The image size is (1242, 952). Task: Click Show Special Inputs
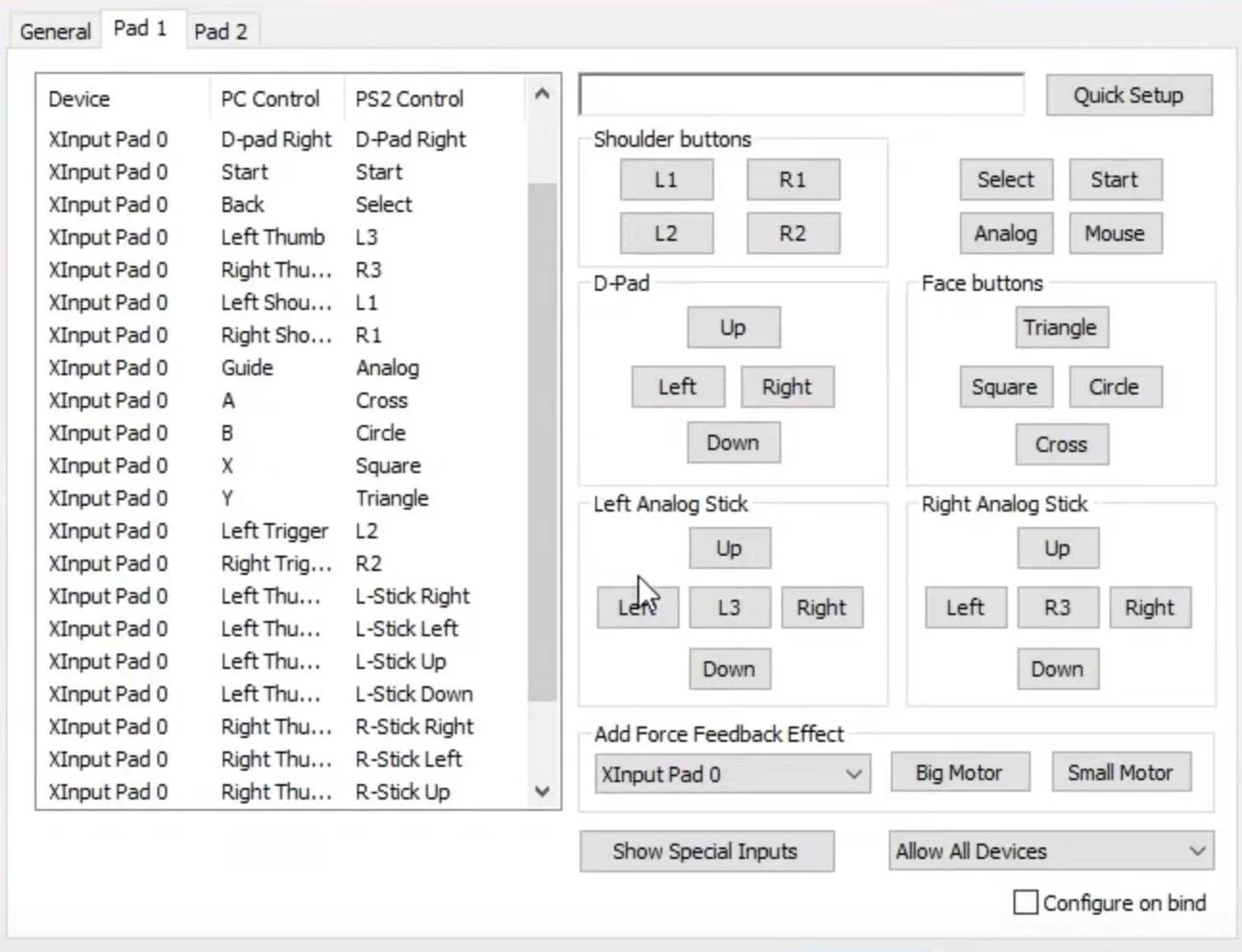pos(706,851)
